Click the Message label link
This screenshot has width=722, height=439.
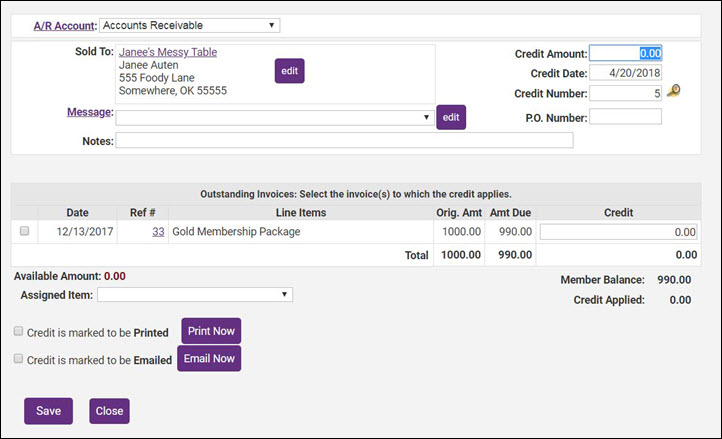pos(88,113)
